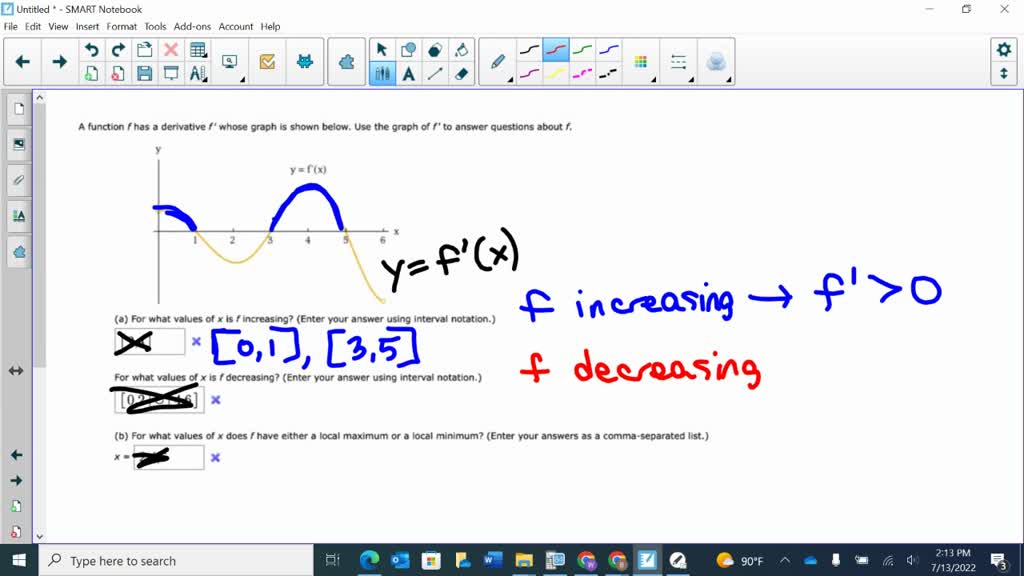Click the Insert Table icon
The height and width of the screenshot is (576, 1024).
point(196,49)
